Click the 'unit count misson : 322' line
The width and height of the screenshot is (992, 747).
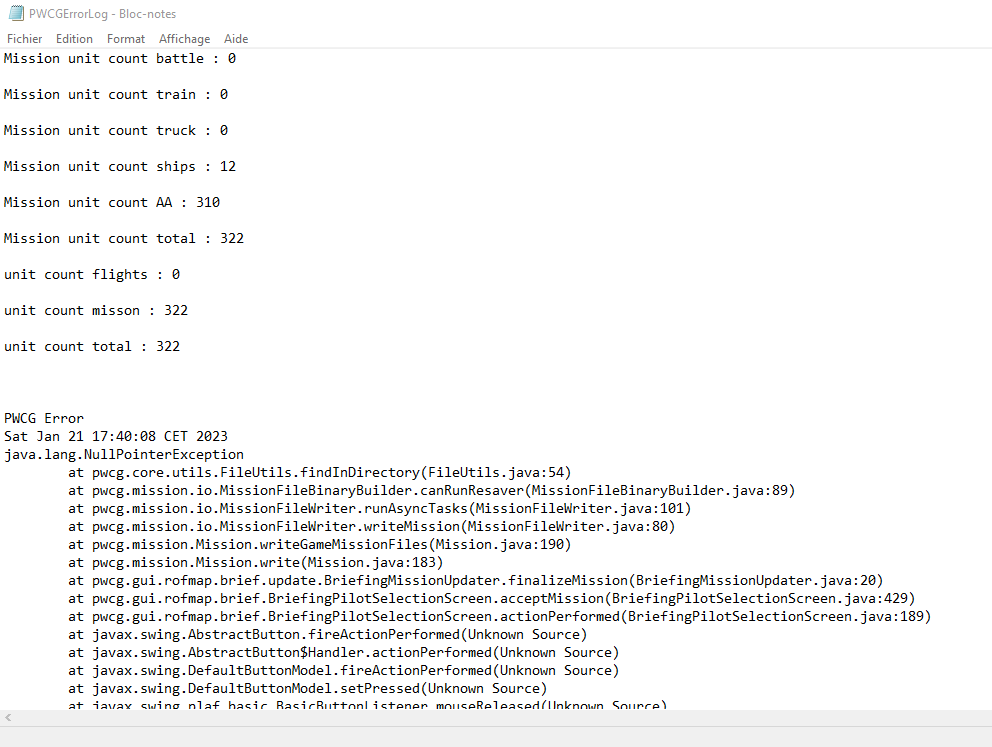coord(96,311)
